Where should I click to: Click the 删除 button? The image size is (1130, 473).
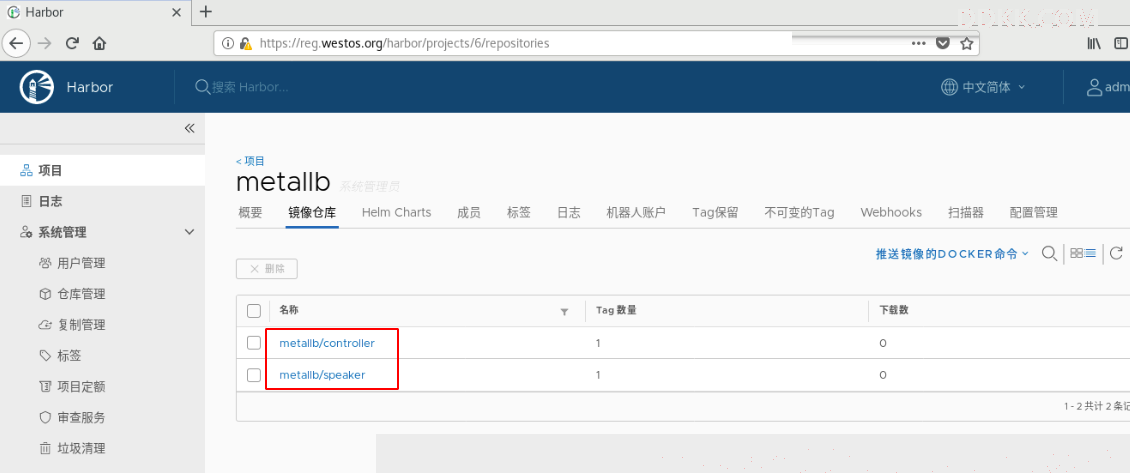click(x=267, y=268)
